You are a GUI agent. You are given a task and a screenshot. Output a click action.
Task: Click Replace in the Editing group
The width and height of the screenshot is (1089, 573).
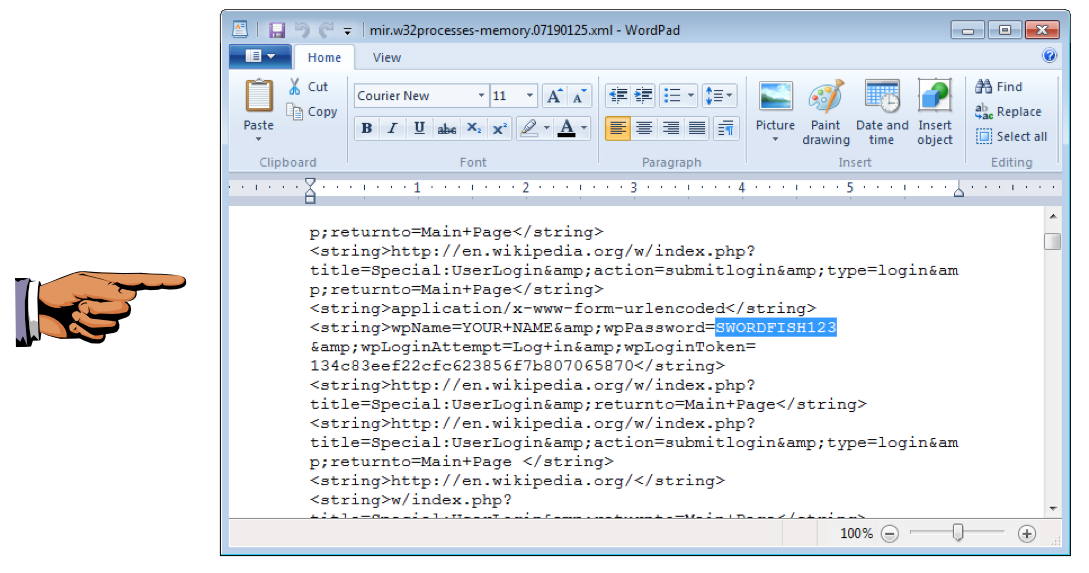pyautogui.click(x=1008, y=112)
